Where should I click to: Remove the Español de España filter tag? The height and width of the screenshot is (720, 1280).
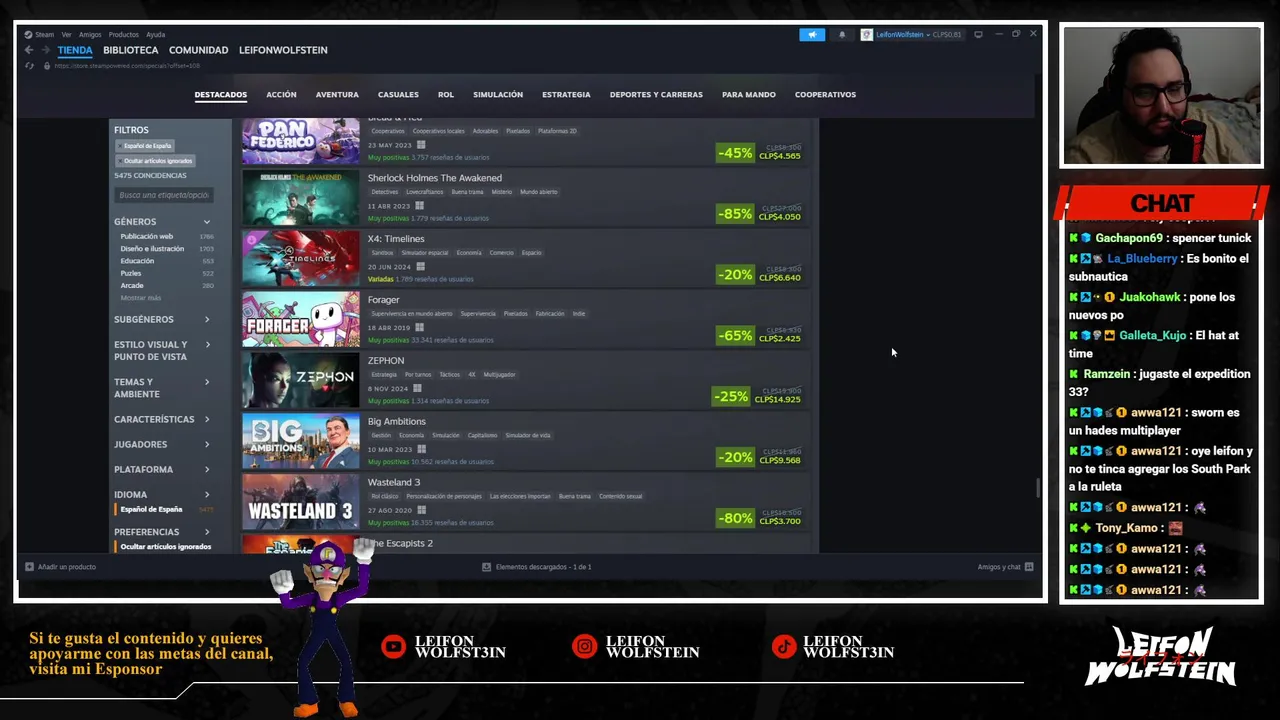pyautogui.click(x=146, y=146)
